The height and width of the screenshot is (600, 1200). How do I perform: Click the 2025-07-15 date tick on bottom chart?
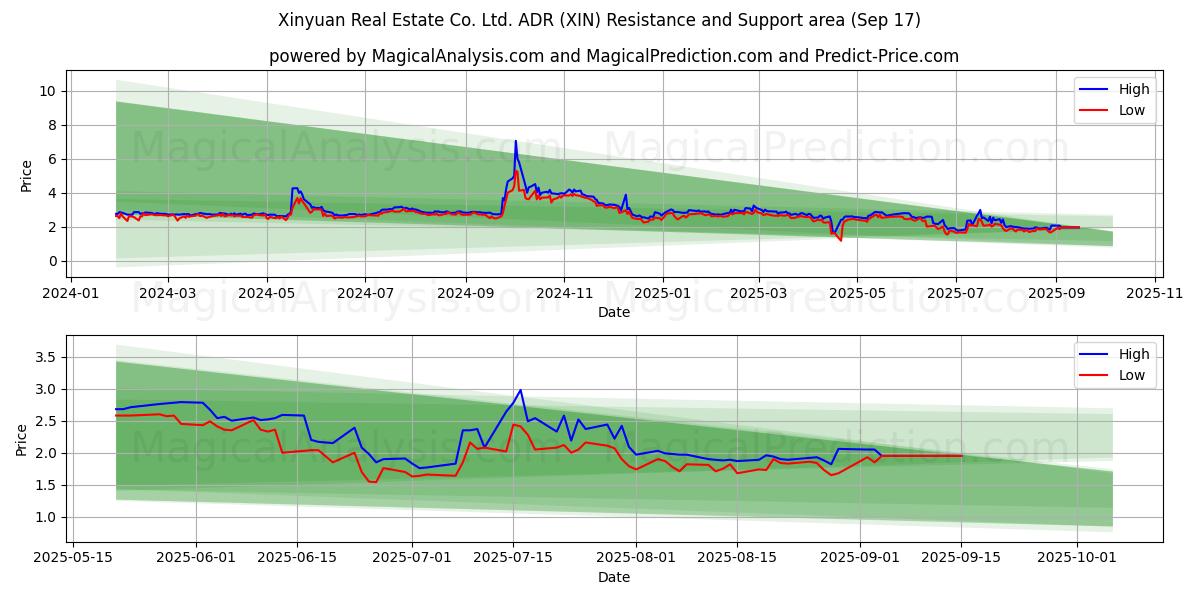[x=513, y=558]
